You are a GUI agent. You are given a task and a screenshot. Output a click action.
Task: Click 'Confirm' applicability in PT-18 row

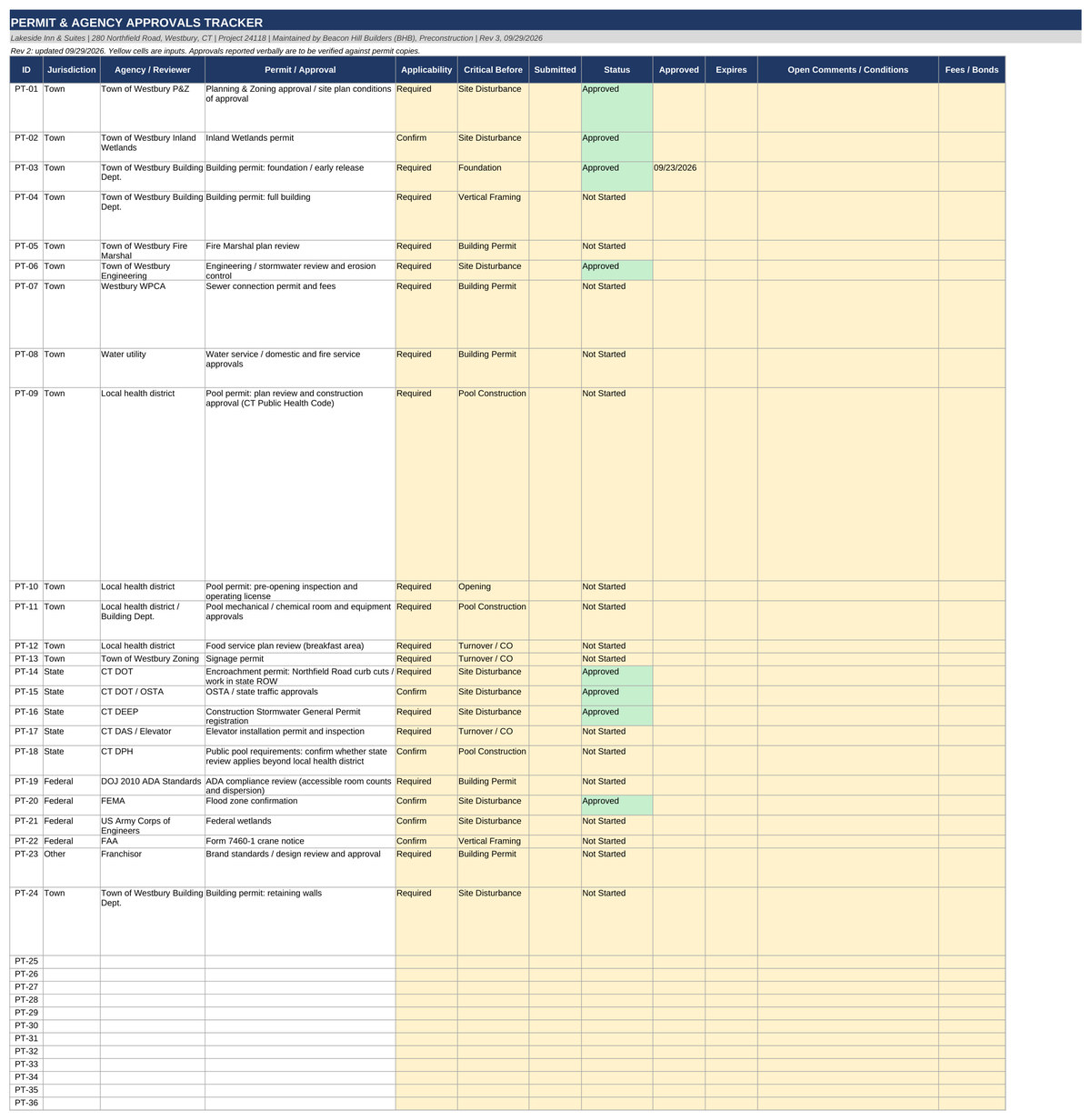click(x=426, y=760)
